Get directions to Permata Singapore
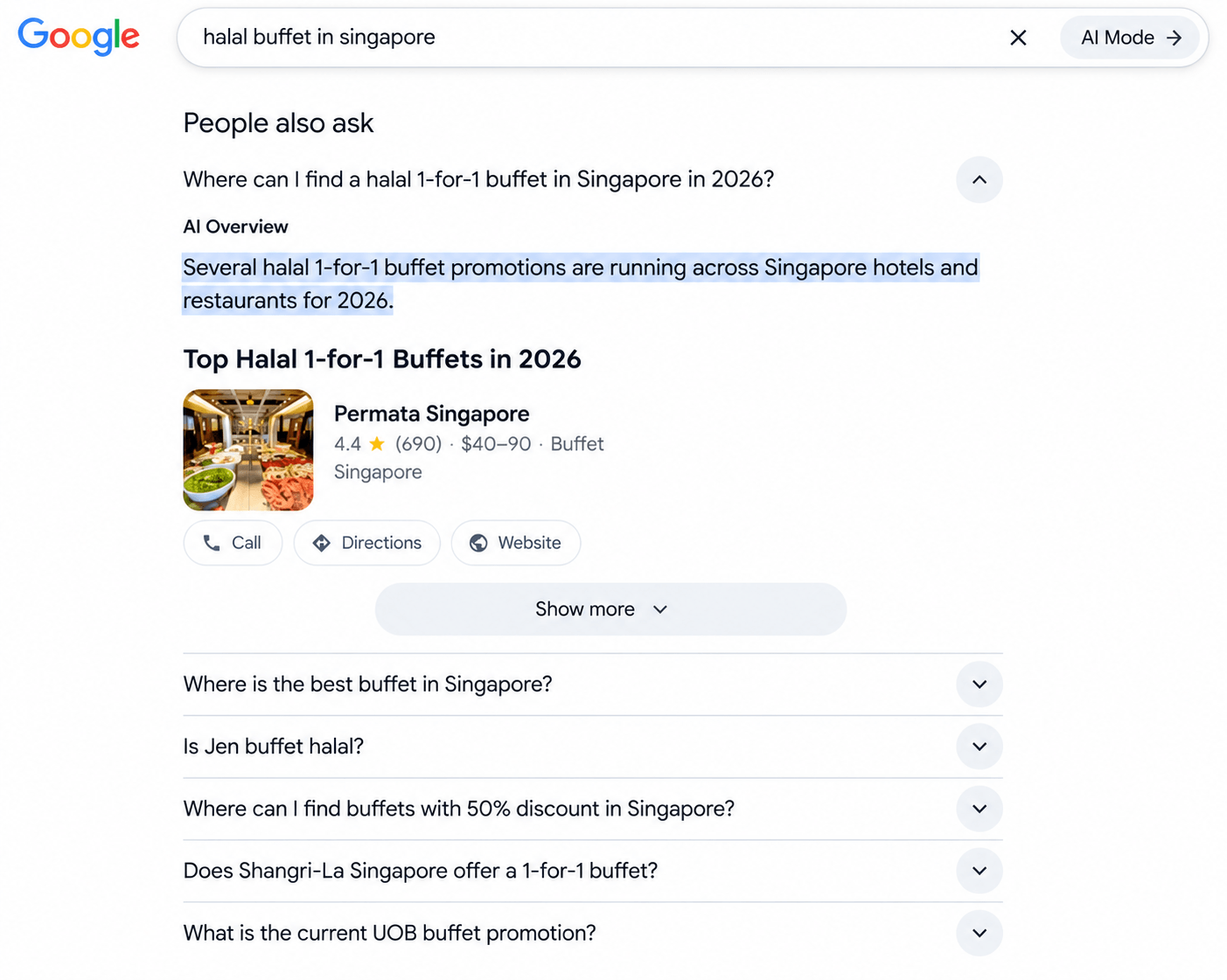1227x980 pixels. point(367,543)
